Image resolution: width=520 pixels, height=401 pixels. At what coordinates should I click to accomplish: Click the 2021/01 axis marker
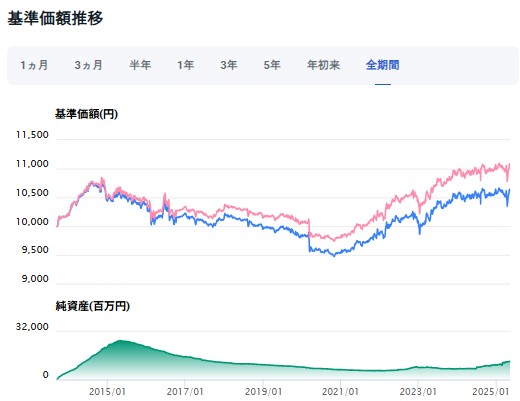(340, 391)
